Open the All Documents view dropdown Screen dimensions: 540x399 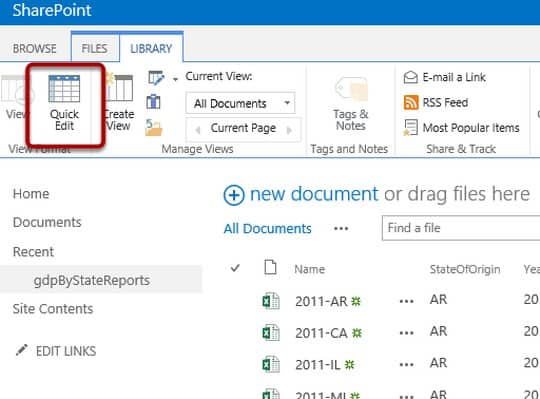click(x=240, y=103)
